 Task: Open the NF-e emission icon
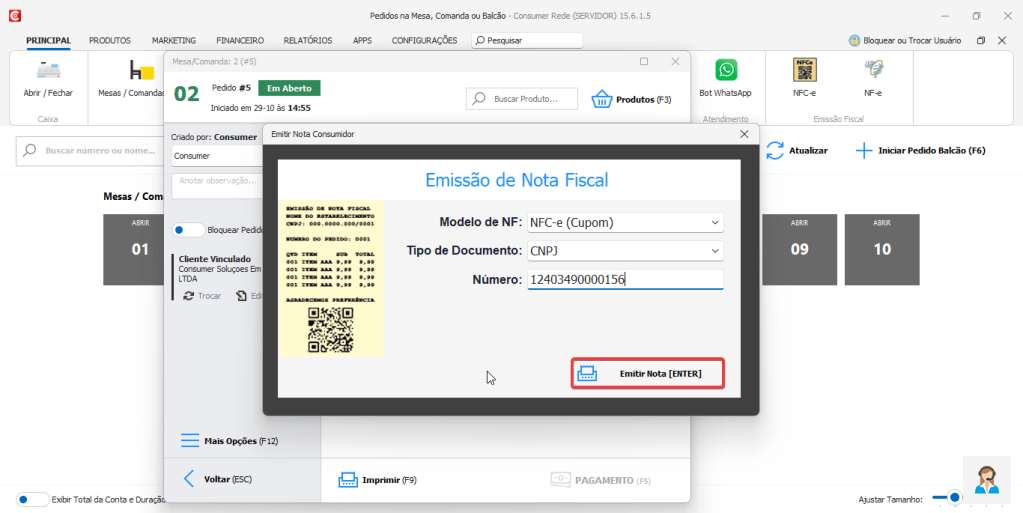(873, 70)
